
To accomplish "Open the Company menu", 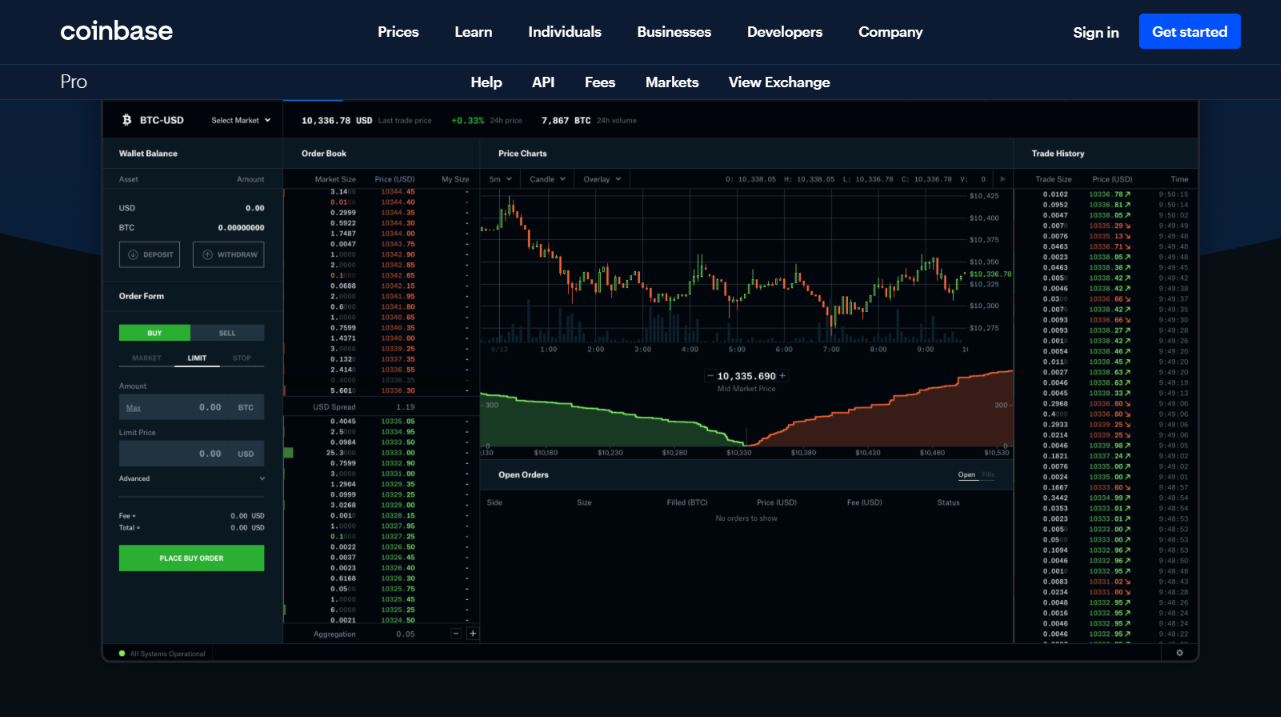I will (x=890, y=32).
